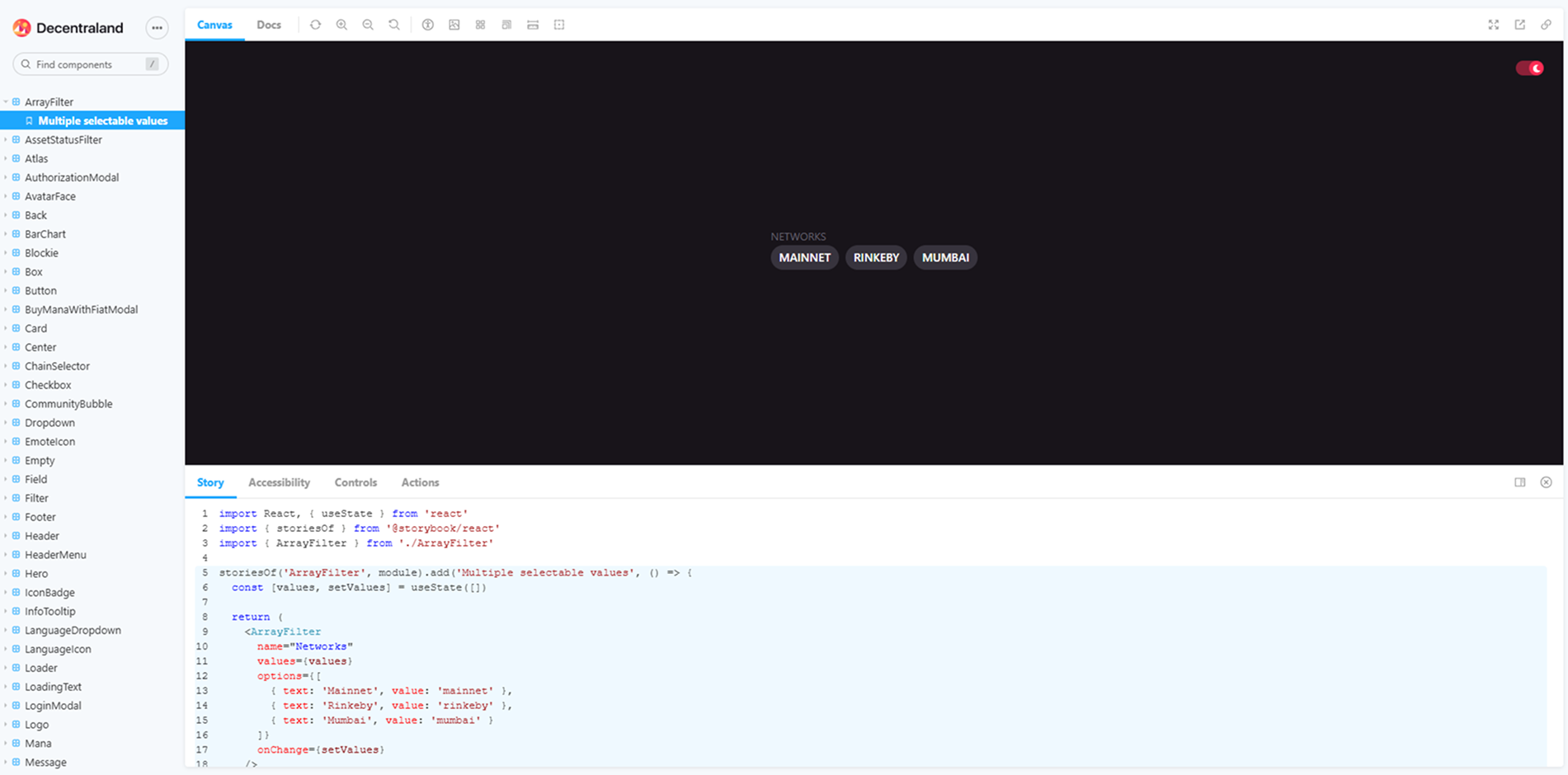Toggle the outline tool icon

[559, 25]
